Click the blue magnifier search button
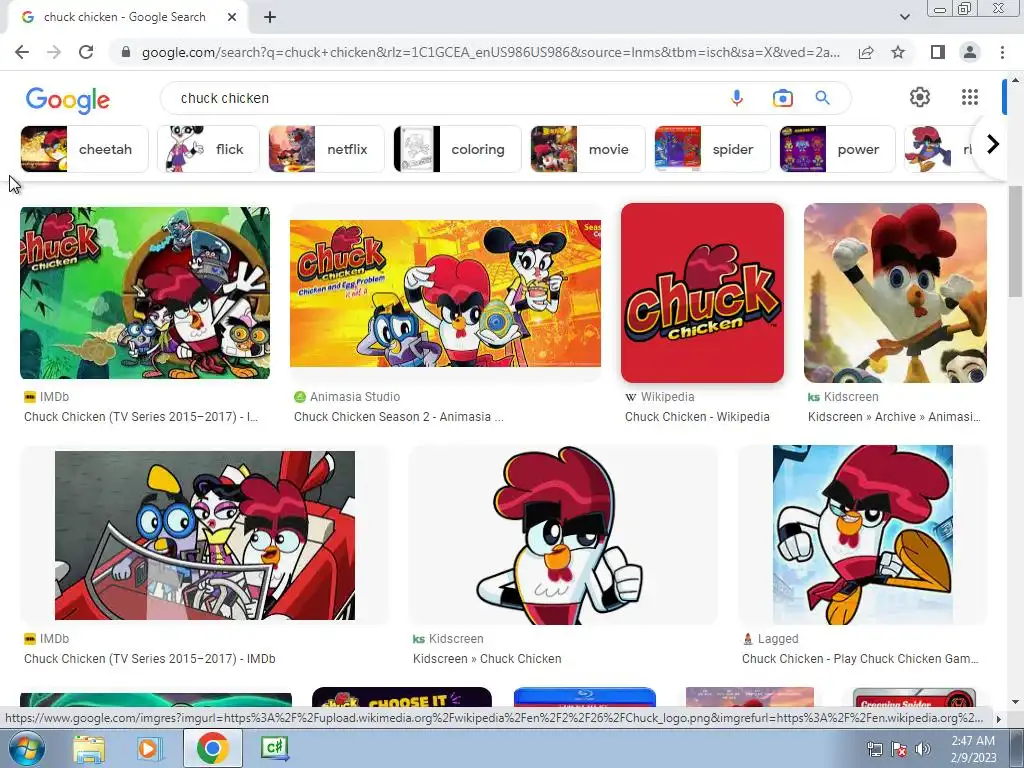 tap(822, 98)
